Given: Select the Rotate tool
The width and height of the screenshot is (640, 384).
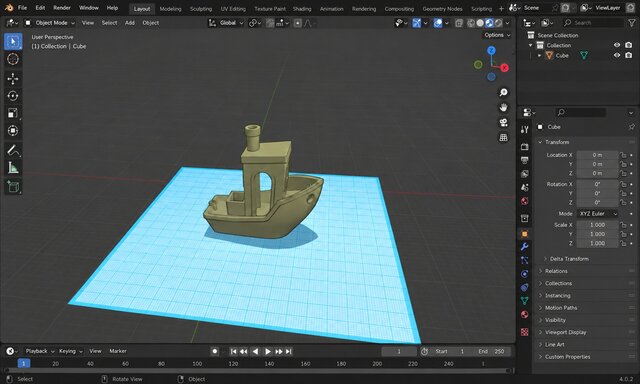Looking at the screenshot, I should pos(13,96).
